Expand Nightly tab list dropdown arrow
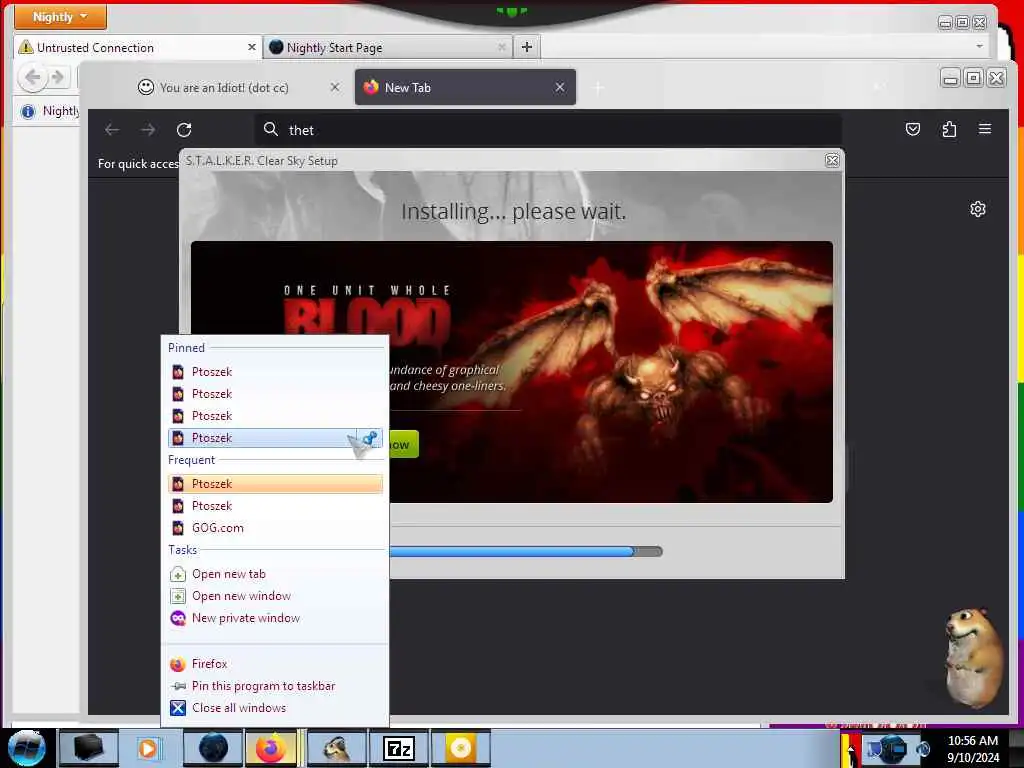The image size is (1024, 768). pos(979,46)
